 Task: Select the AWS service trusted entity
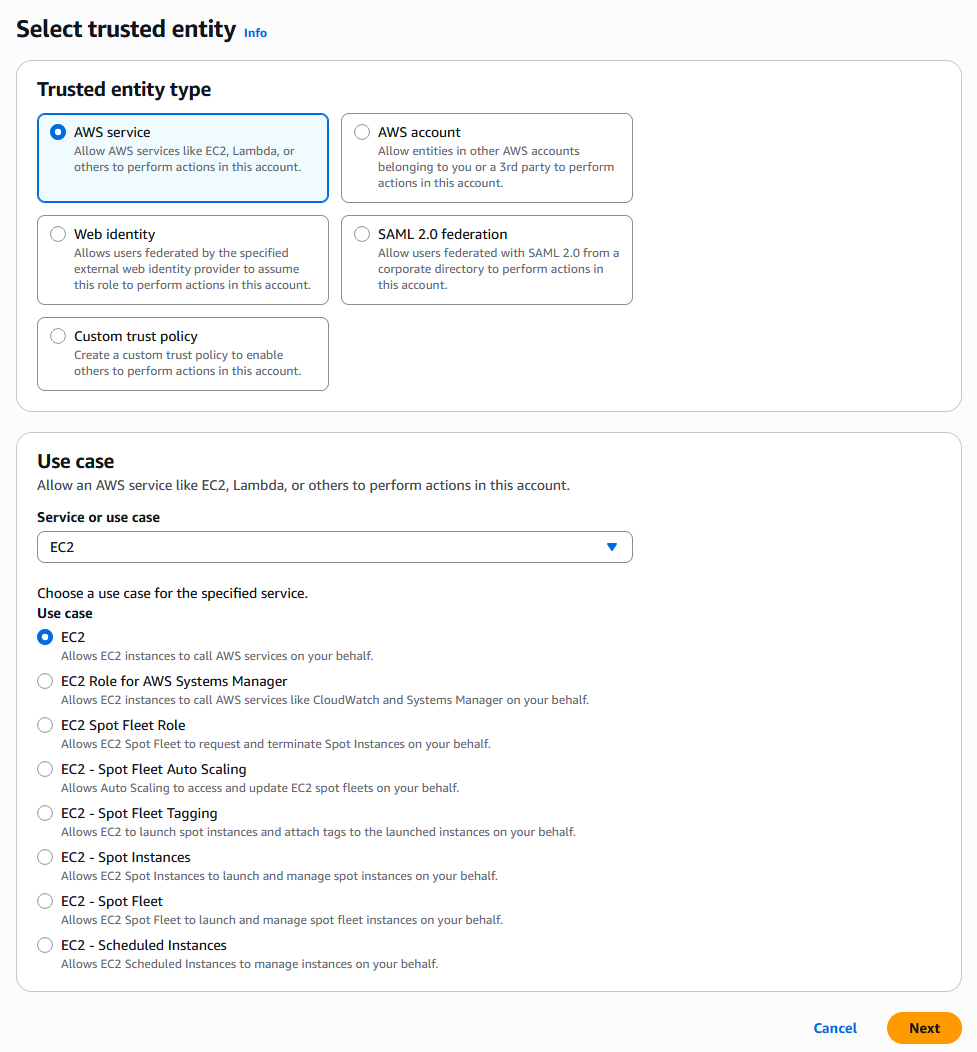click(x=58, y=132)
